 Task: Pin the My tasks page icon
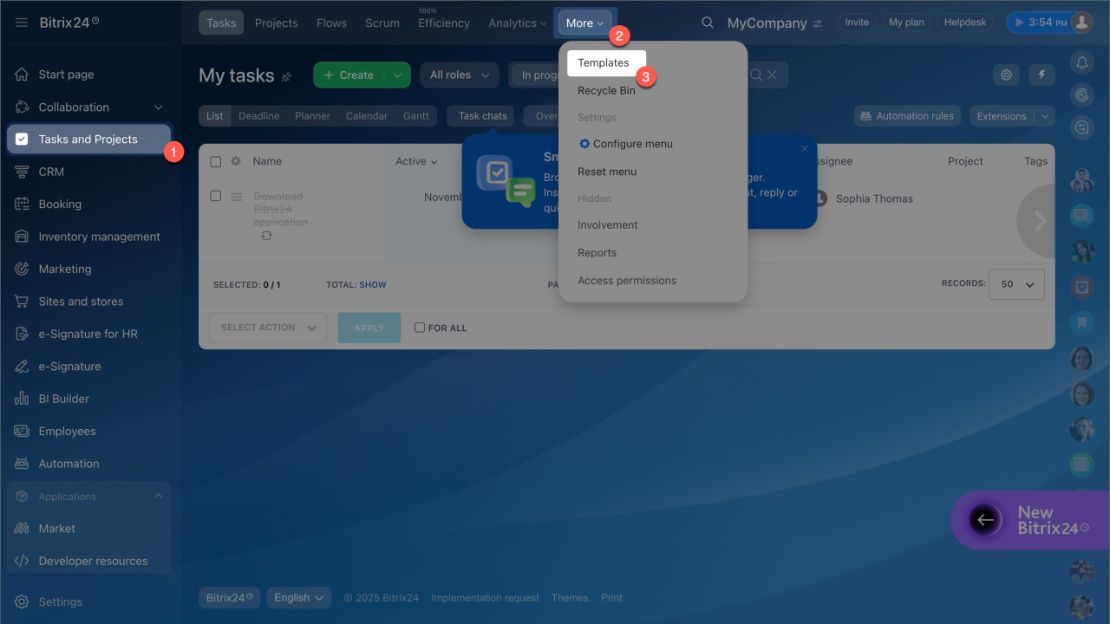pos(287,76)
